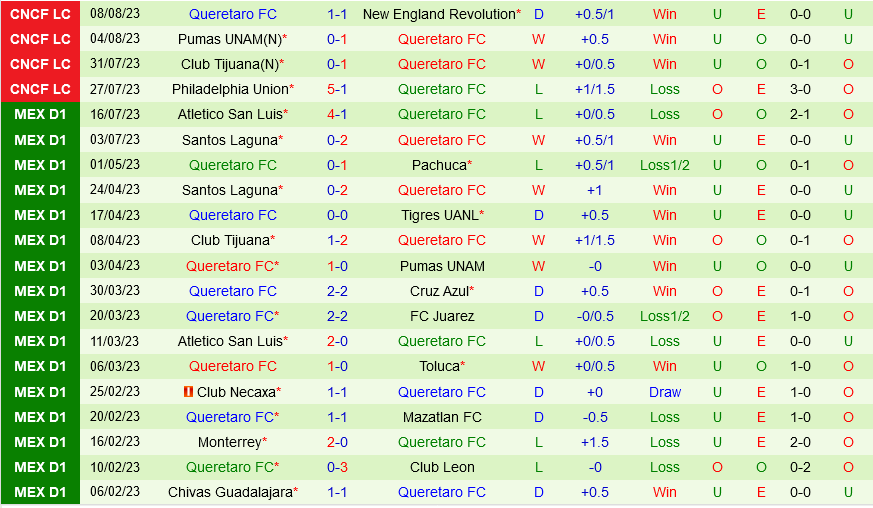
Task: Click the CNCF LC badge dated 08/08/23
Action: [x=41, y=14]
